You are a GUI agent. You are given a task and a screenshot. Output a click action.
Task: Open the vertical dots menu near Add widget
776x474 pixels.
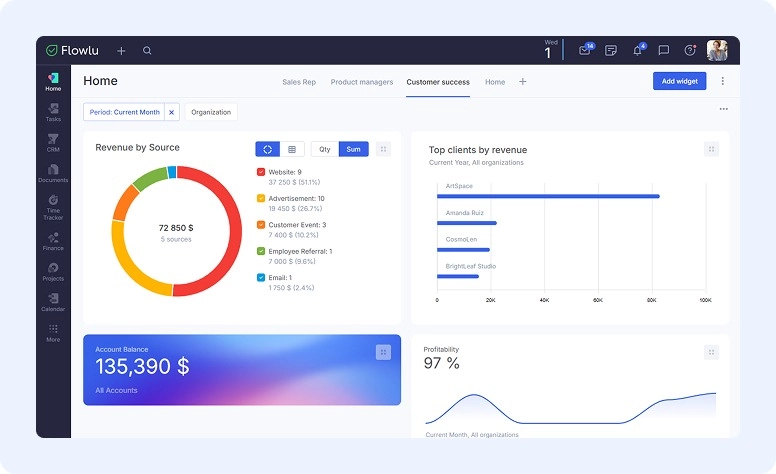723,81
